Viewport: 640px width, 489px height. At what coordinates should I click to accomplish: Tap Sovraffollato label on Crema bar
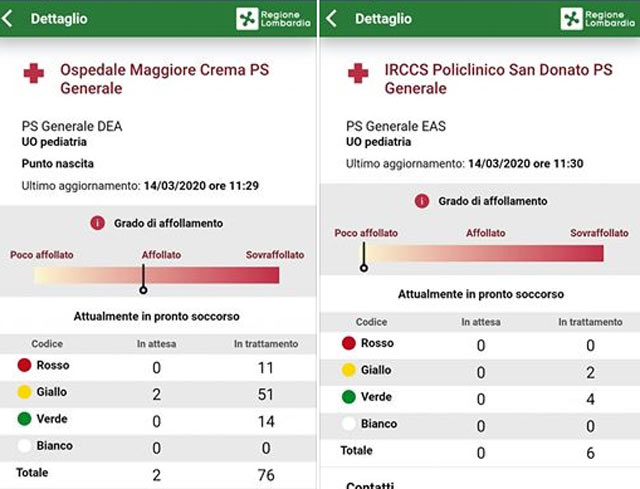point(275,255)
